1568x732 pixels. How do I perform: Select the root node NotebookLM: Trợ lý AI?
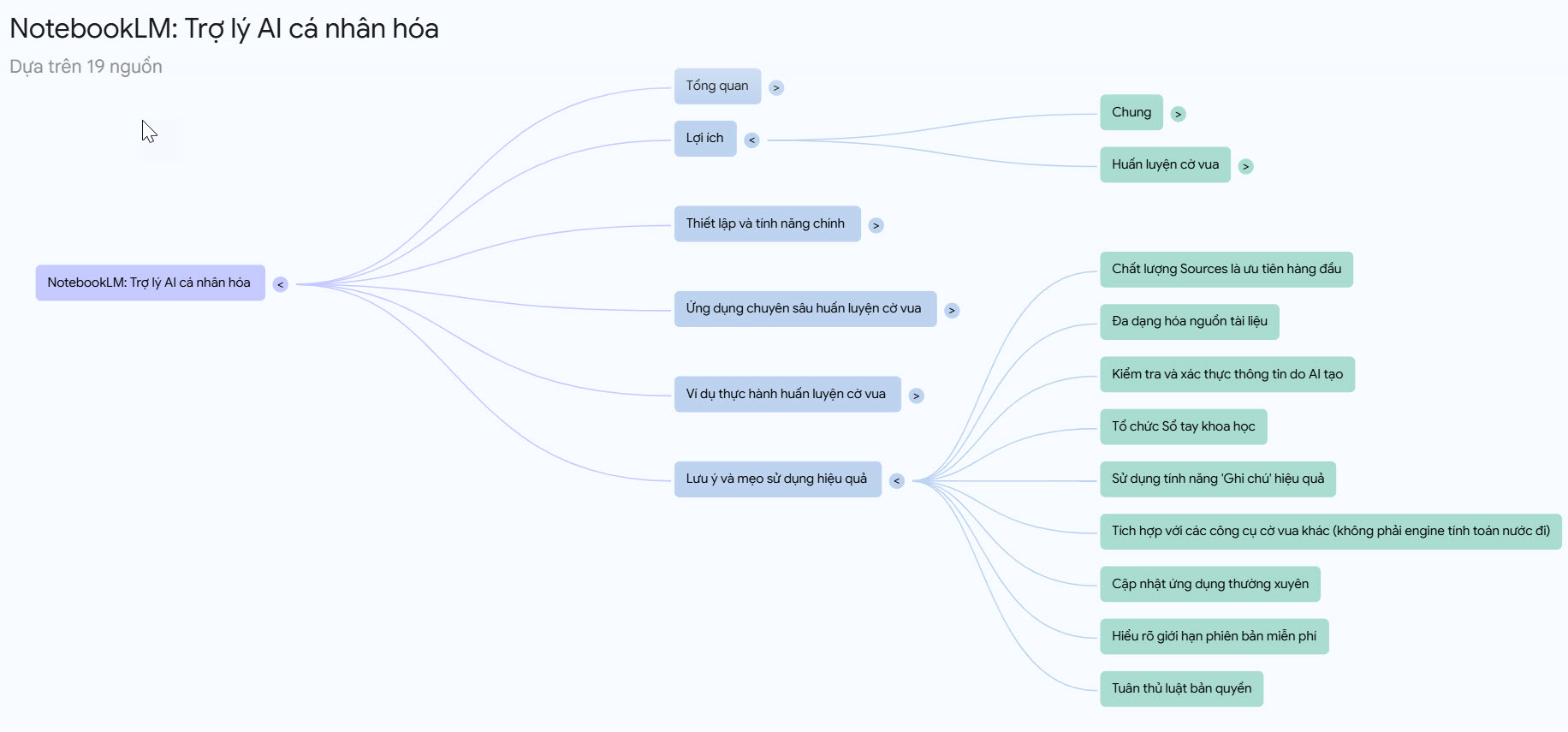(150, 283)
